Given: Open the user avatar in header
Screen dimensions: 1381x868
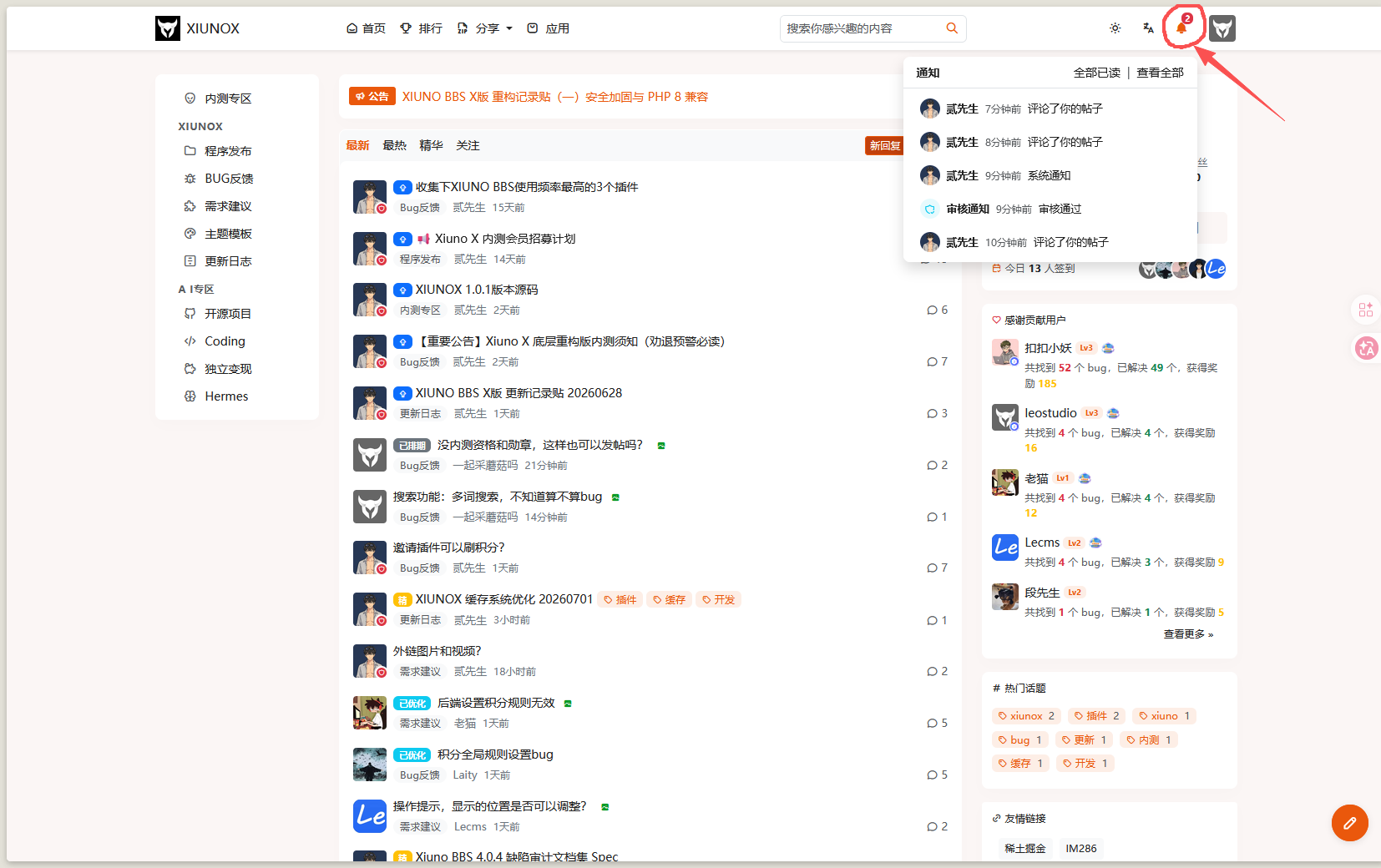Looking at the screenshot, I should click(1222, 28).
